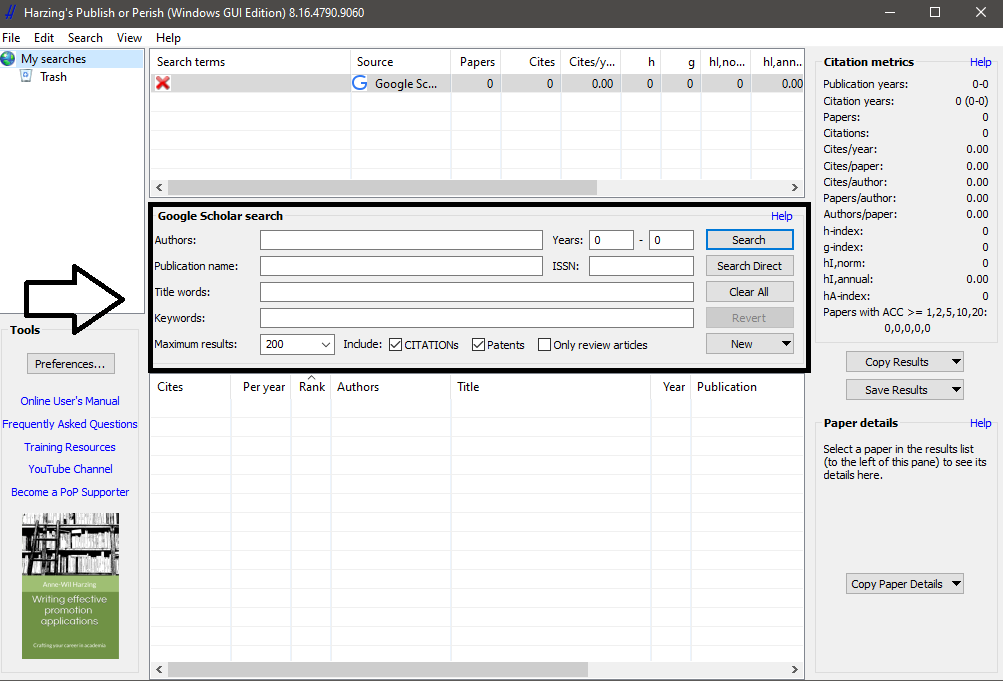
Task: Click the Source column header
Action: pos(401,62)
